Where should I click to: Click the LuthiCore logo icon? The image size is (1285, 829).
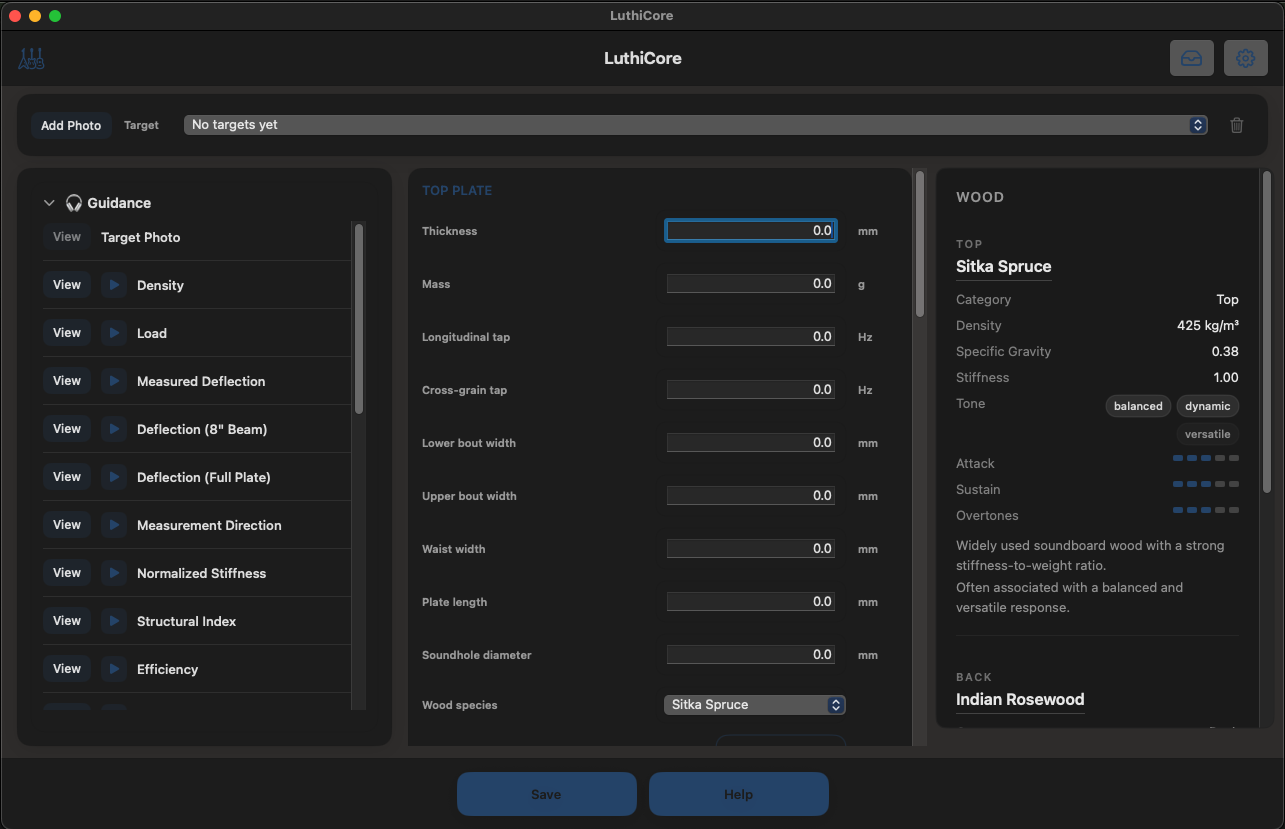tap(31, 58)
